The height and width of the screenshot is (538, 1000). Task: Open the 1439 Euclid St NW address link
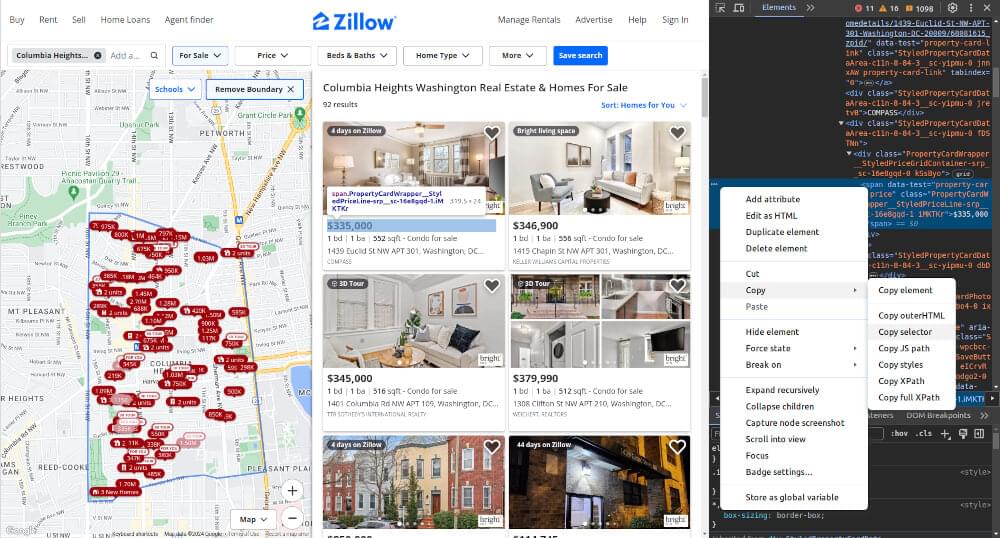405,251
